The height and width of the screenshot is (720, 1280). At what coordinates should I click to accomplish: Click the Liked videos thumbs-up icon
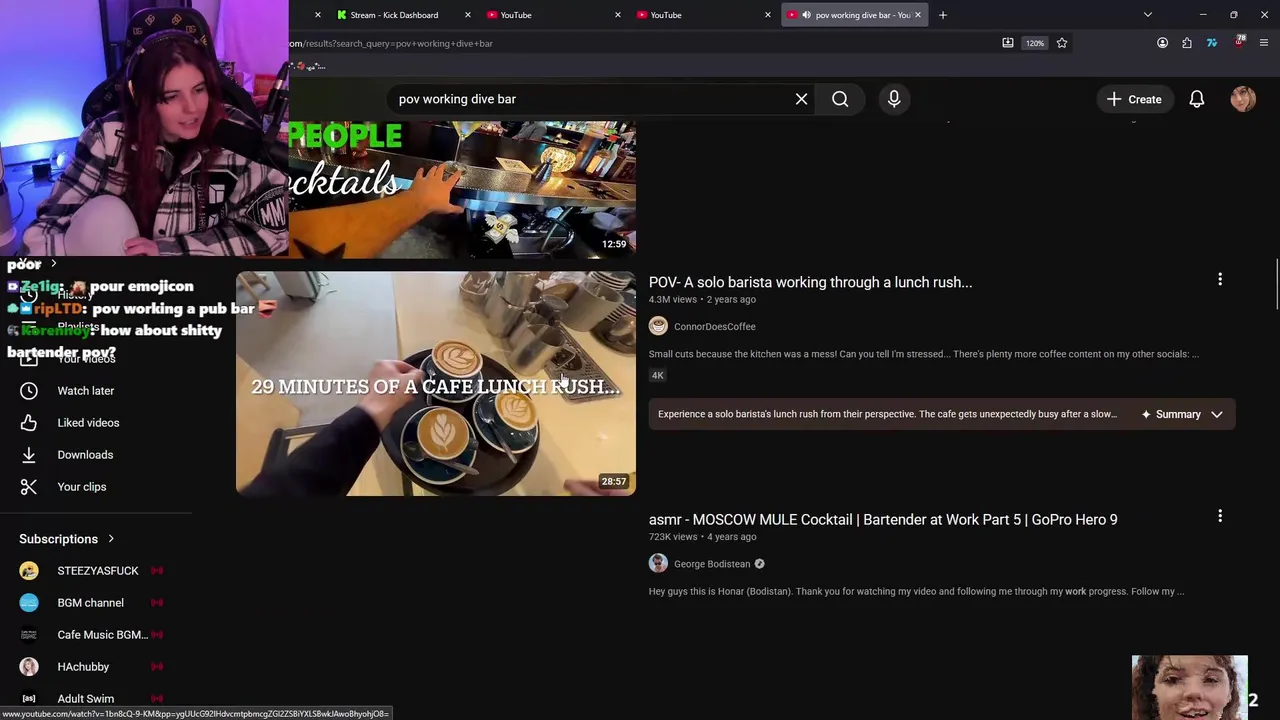[x=29, y=423]
